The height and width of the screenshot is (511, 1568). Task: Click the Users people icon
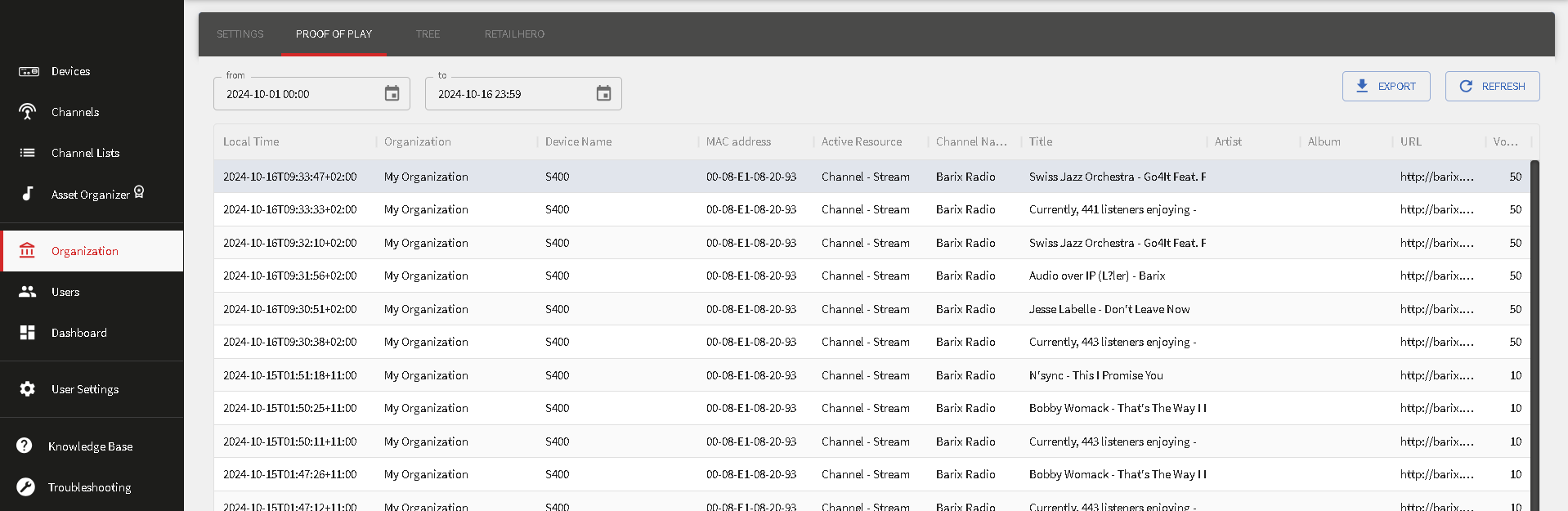click(x=28, y=292)
